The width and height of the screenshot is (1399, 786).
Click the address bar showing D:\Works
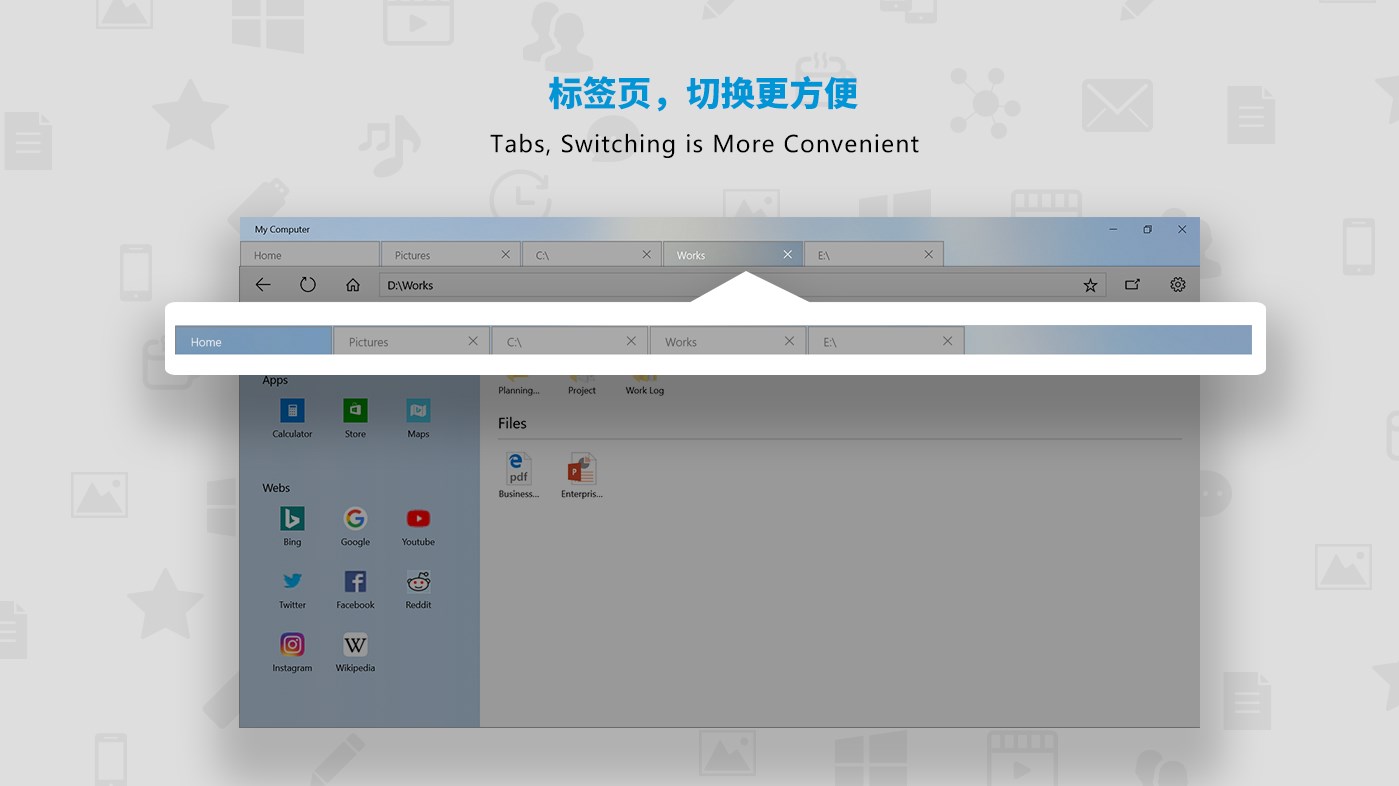tap(600, 285)
